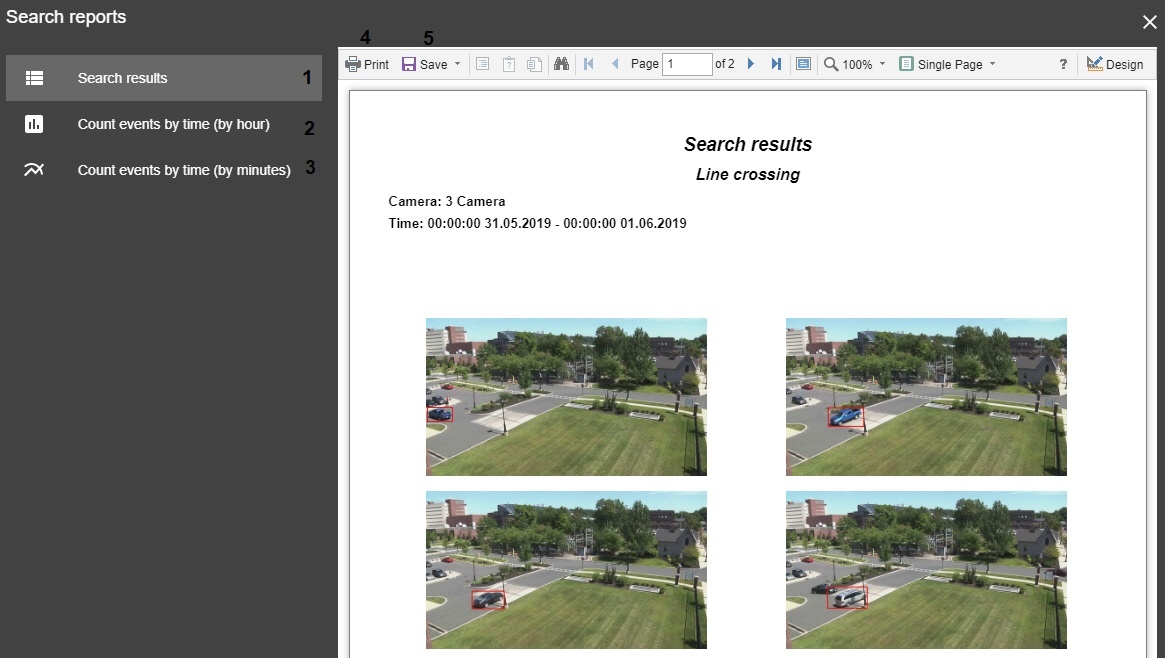Image resolution: width=1165 pixels, height=658 pixels.
Task: Go to the first page
Action: click(x=589, y=64)
